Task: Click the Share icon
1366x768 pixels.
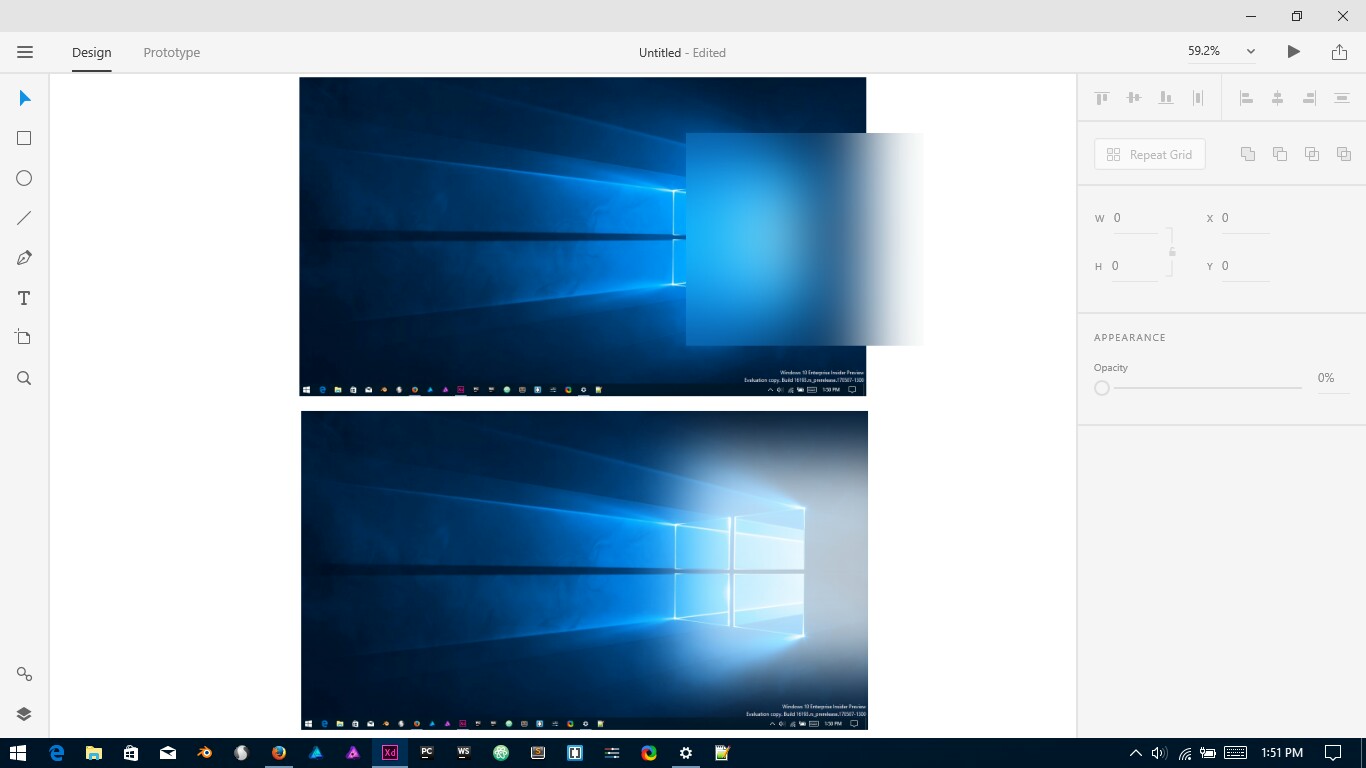Action: click(1339, 51)
